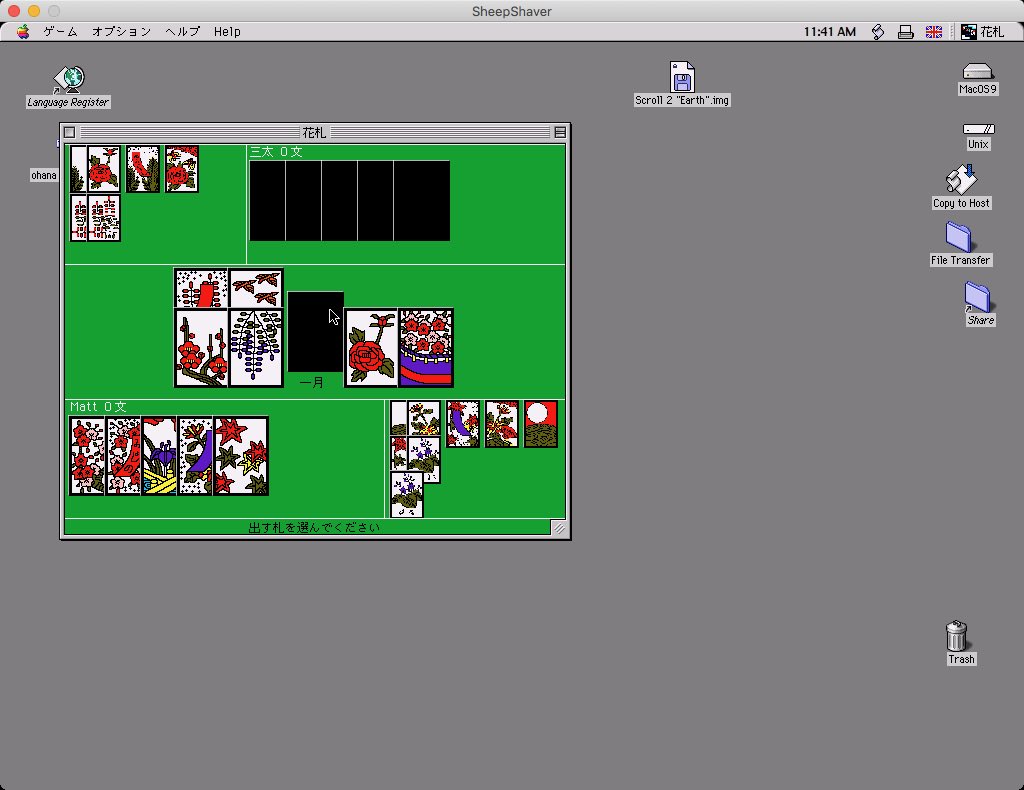Click the 一月 month label

[312, 382]
